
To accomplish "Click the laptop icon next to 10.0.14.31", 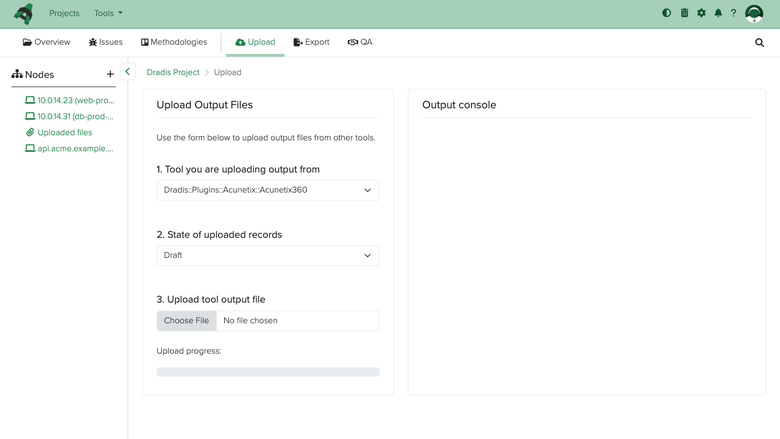I will 30,116.
